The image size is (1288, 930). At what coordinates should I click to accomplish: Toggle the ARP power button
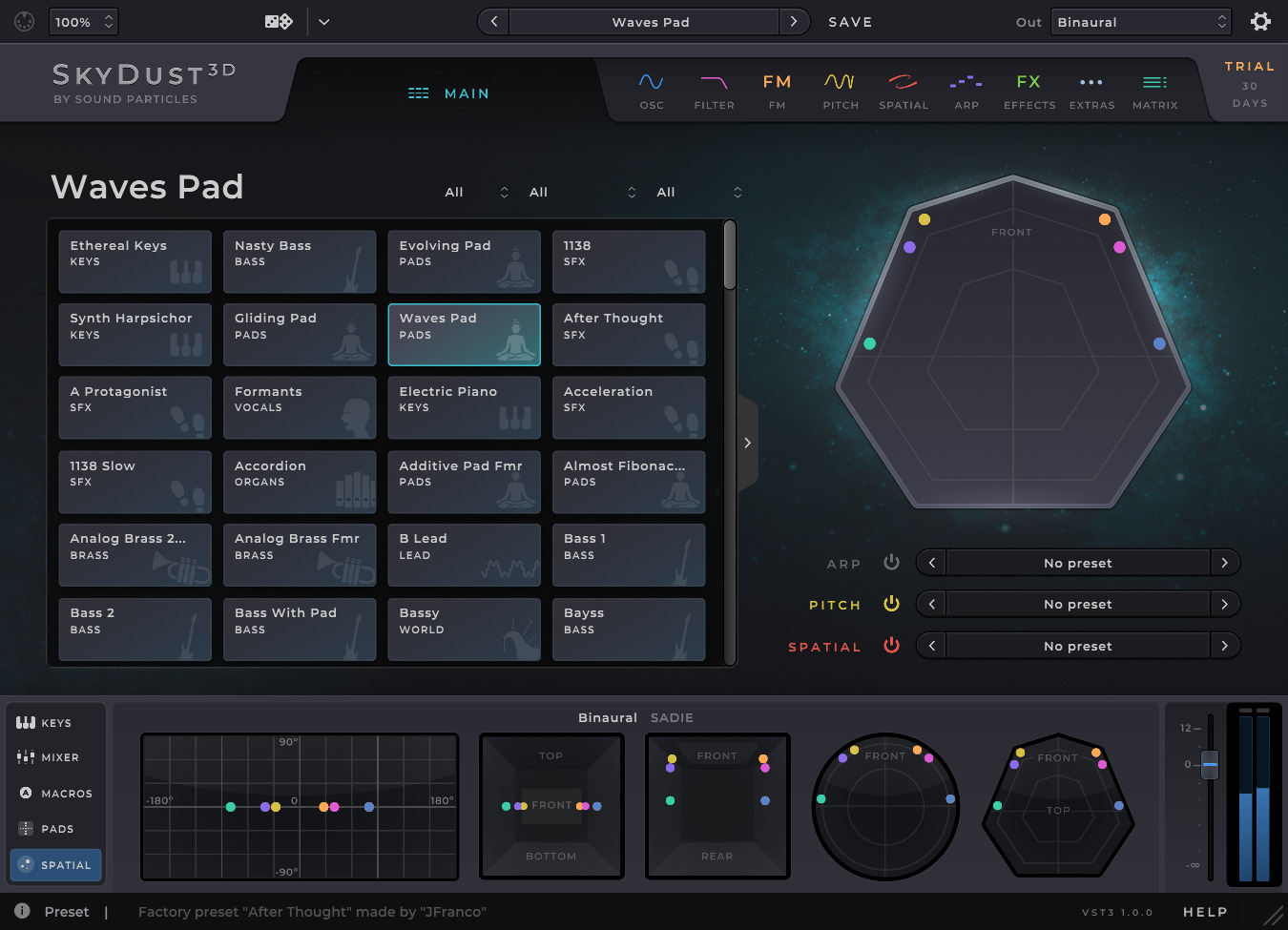[891, 562]
